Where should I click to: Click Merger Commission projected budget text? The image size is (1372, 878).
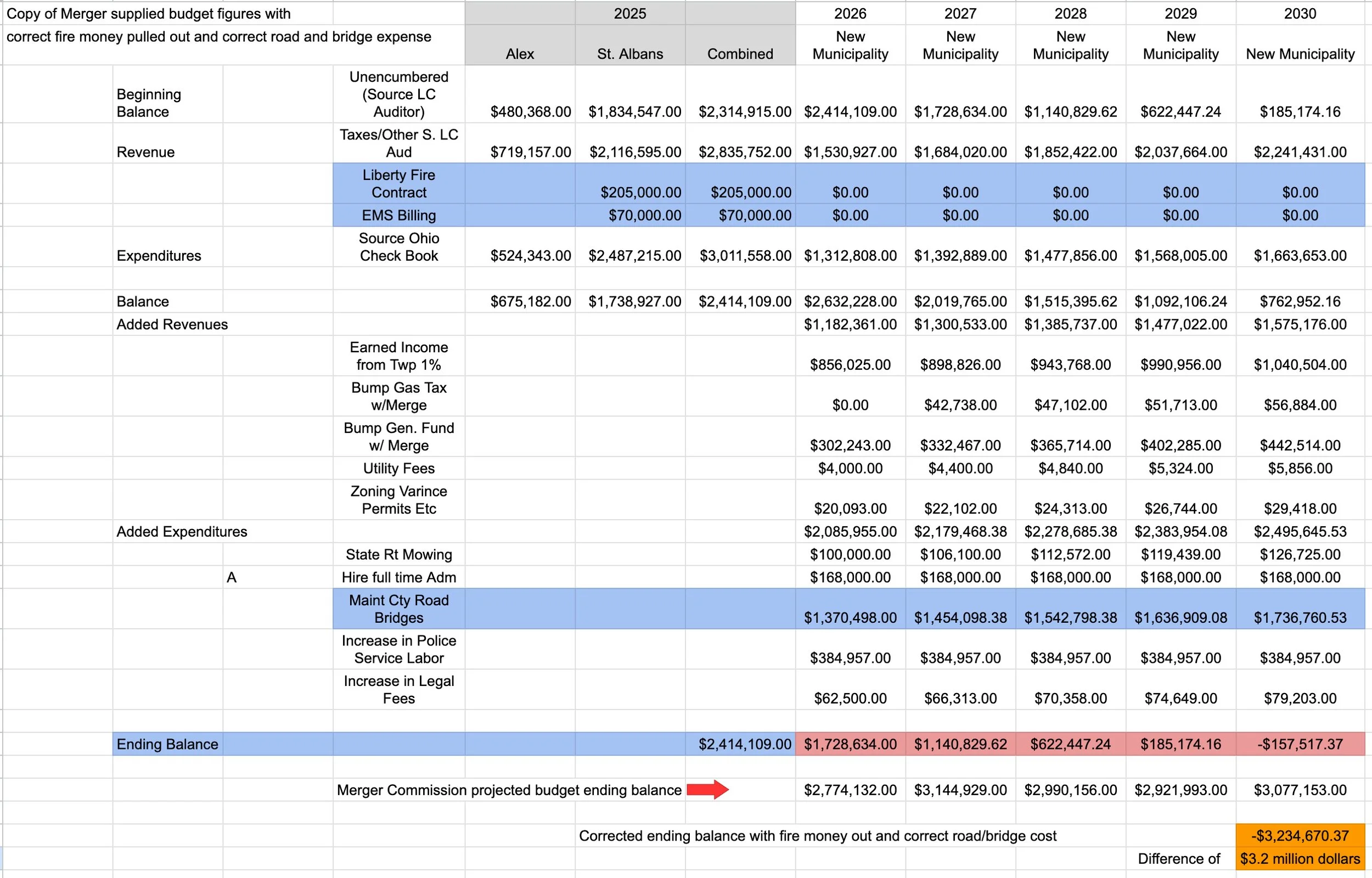pyautogui.click(x=508, y=790)
